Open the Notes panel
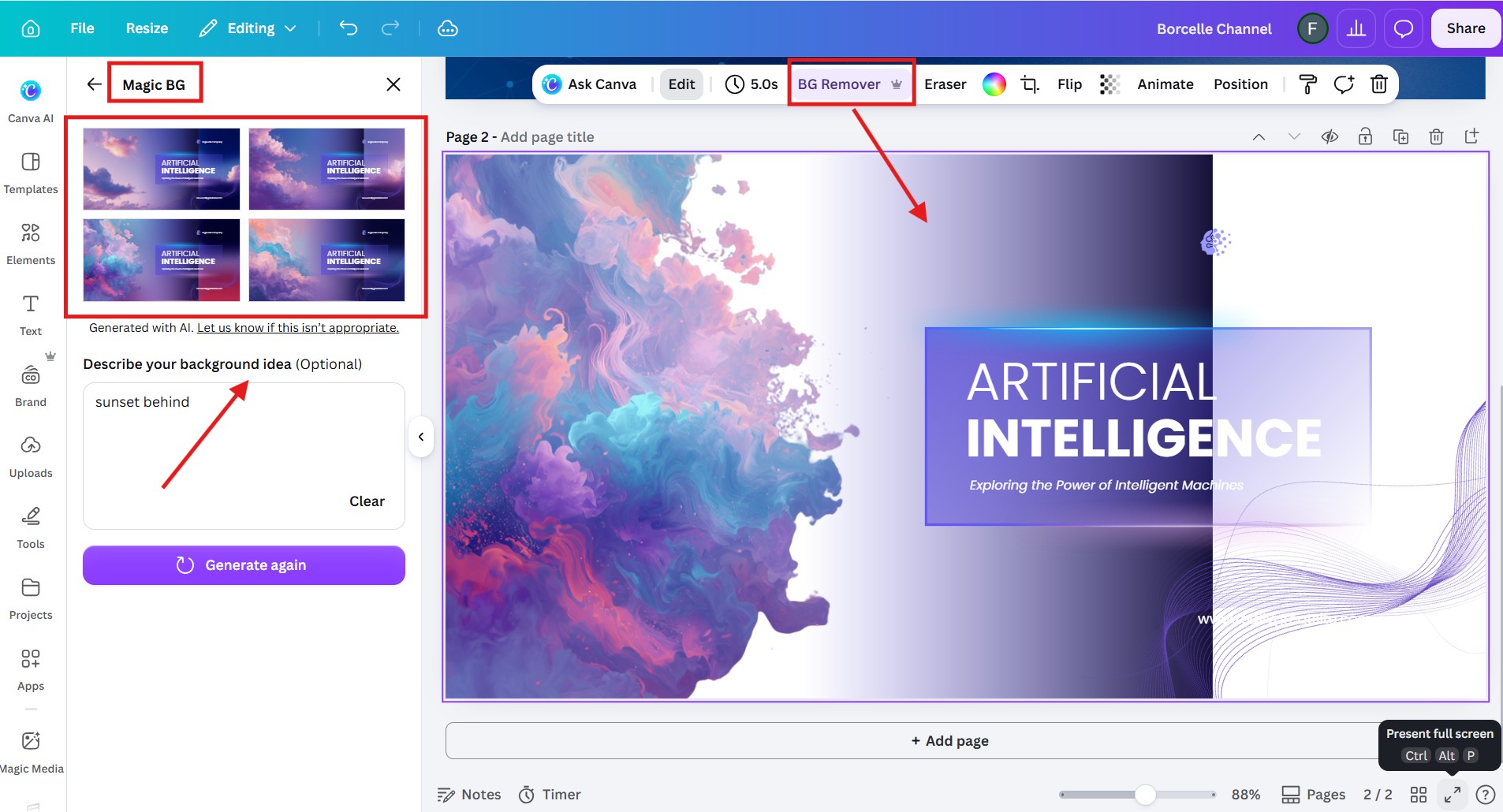Image resolution: width=1503 pixels, height=812 pixels. [469, 795]
